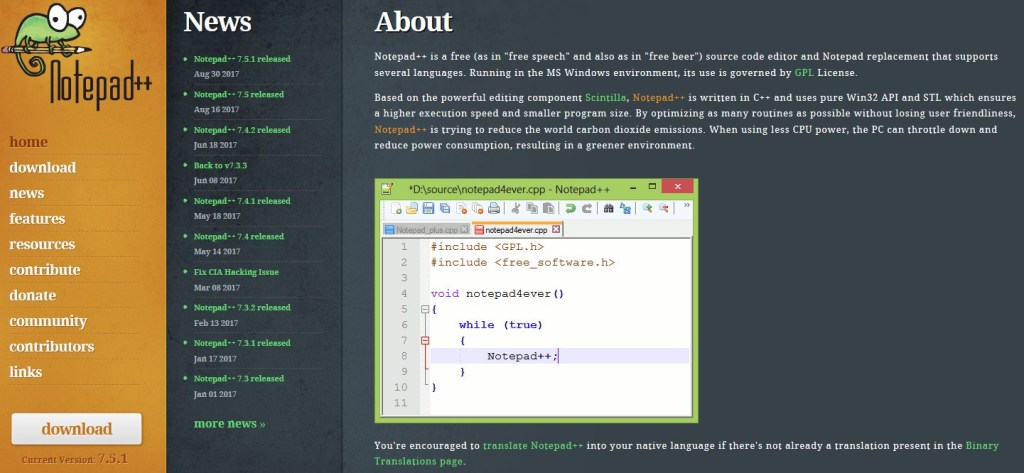1024x473 pixels.
Task: Open the download menu item in sidebar
Action: (42, 167)
